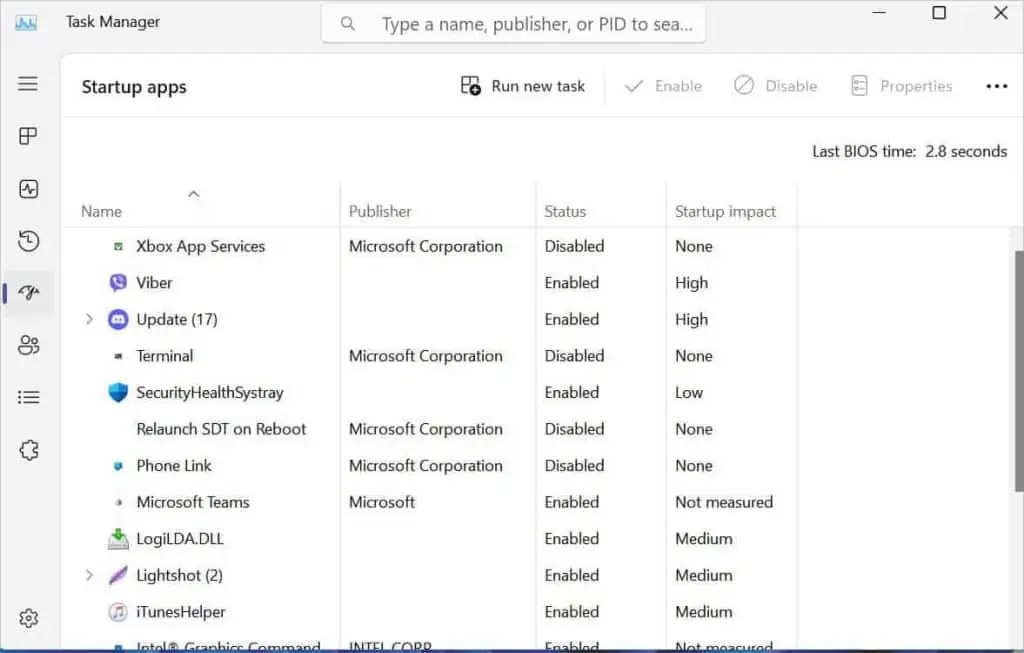Image resolution: width=1024 pixels, height=653 pixels.
Task: Click the Task Manager logo icon
Action: 25,22
